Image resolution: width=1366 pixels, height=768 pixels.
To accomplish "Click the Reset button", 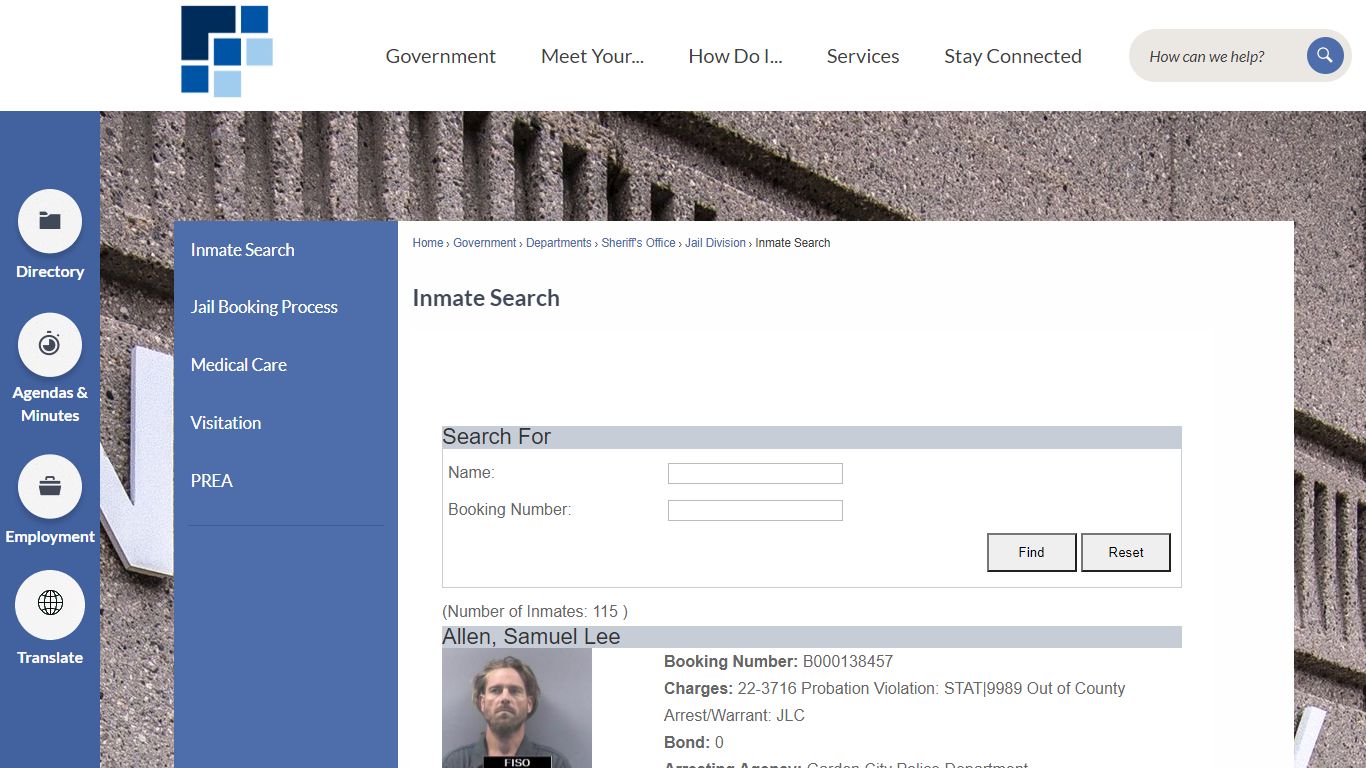I will 1126,552.
